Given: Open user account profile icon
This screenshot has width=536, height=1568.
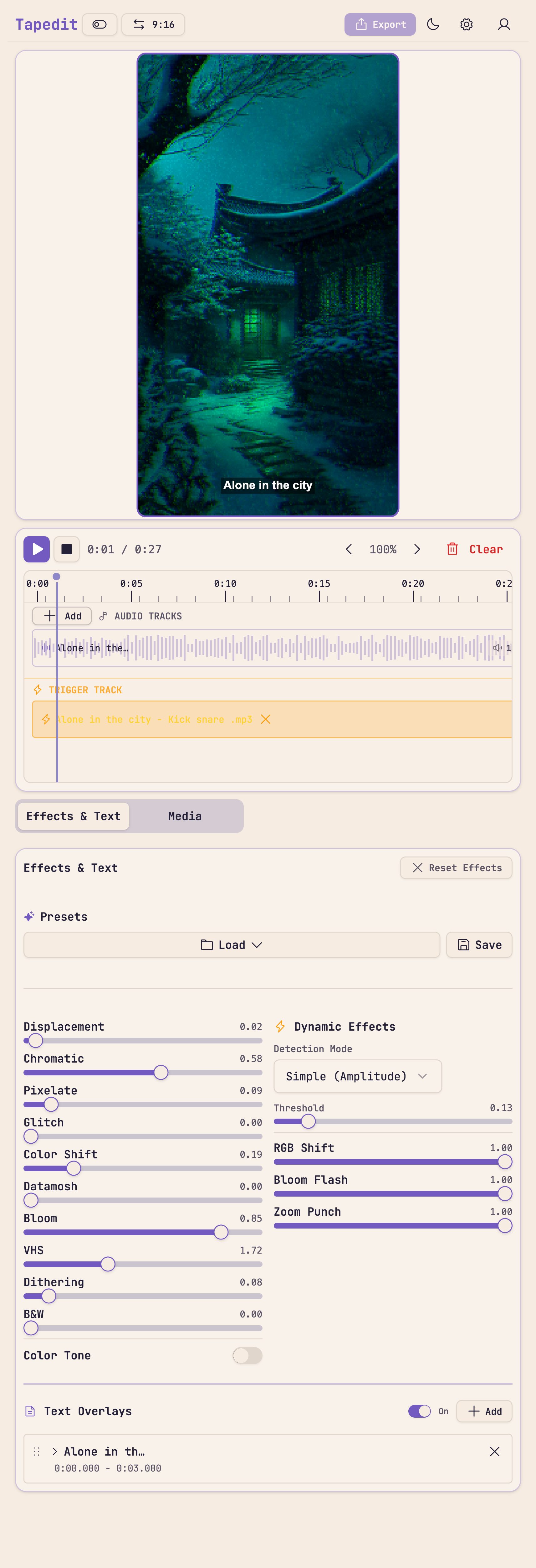Looking at the screenshot, I should pyautogui.click(x=504, y=24).
